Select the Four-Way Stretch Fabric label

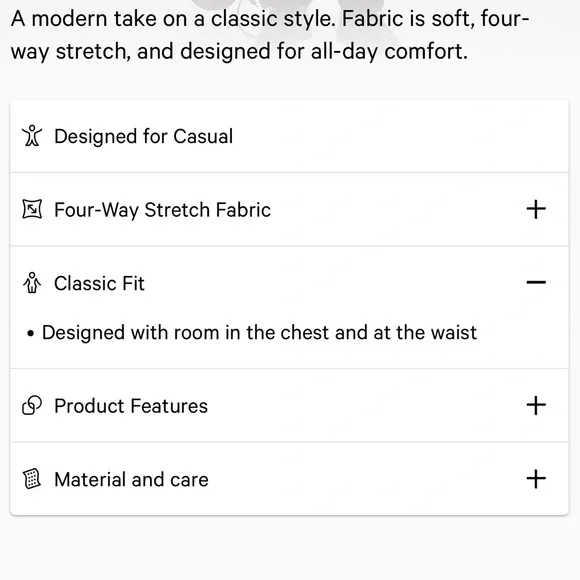tap(162, 210)
